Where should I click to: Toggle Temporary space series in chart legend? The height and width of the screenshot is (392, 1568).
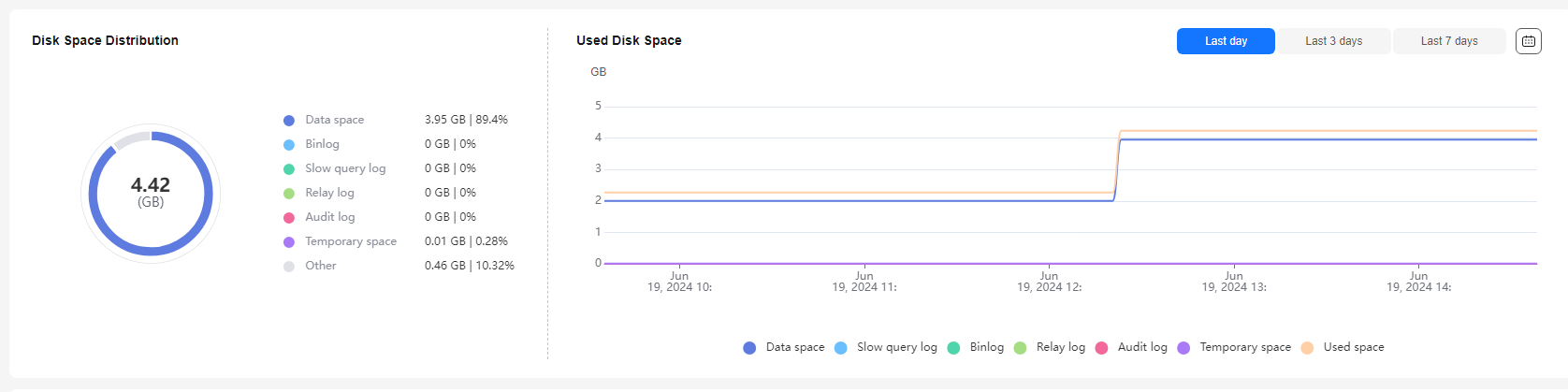pyautogui.click(x=1234, y=347)
